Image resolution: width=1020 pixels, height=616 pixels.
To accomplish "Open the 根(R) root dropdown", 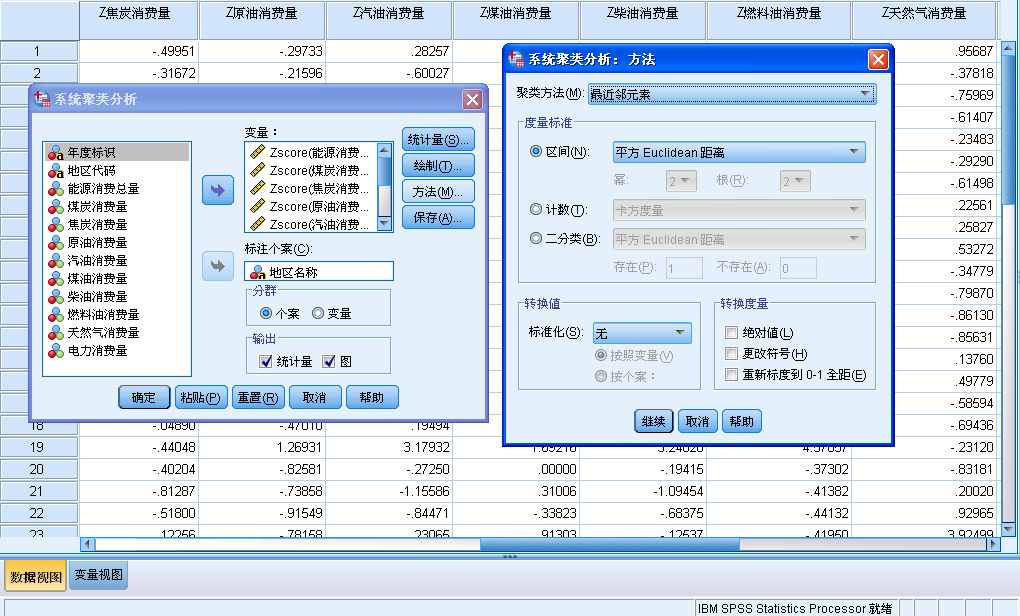I will pyautogui.click(x=795, y=181).
